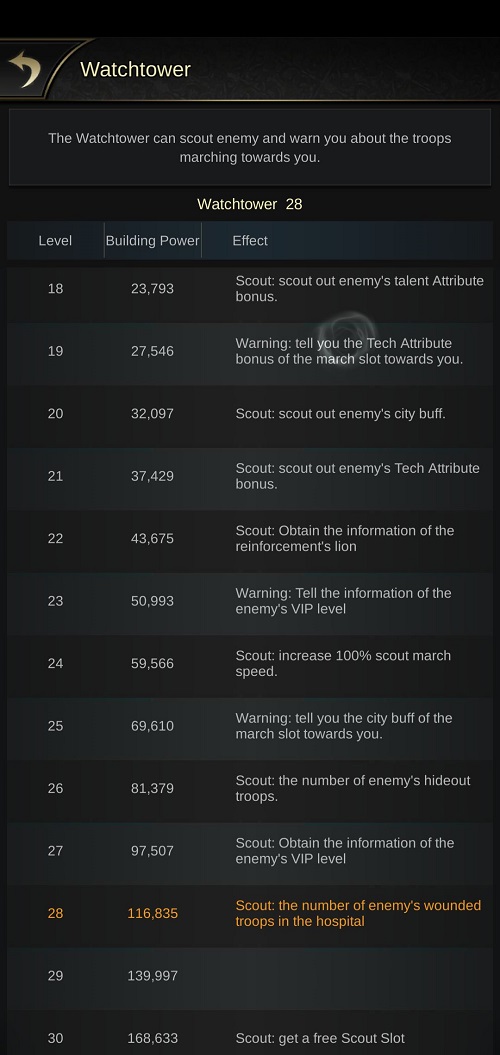500x1055 pixels.
Task: Tap the level 22 reinforcement's lion row
Action: (x=250, y=538)
